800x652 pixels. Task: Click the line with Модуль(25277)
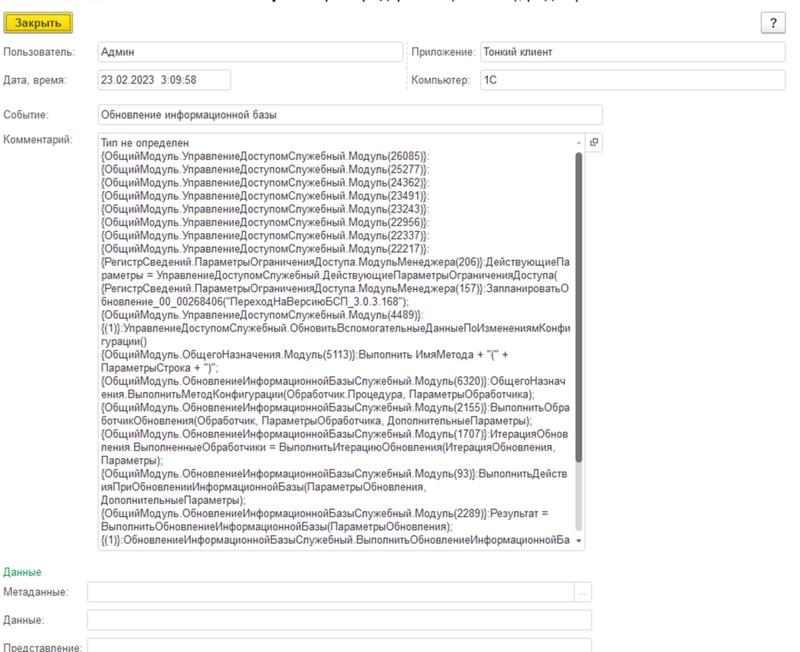(265, 169)
